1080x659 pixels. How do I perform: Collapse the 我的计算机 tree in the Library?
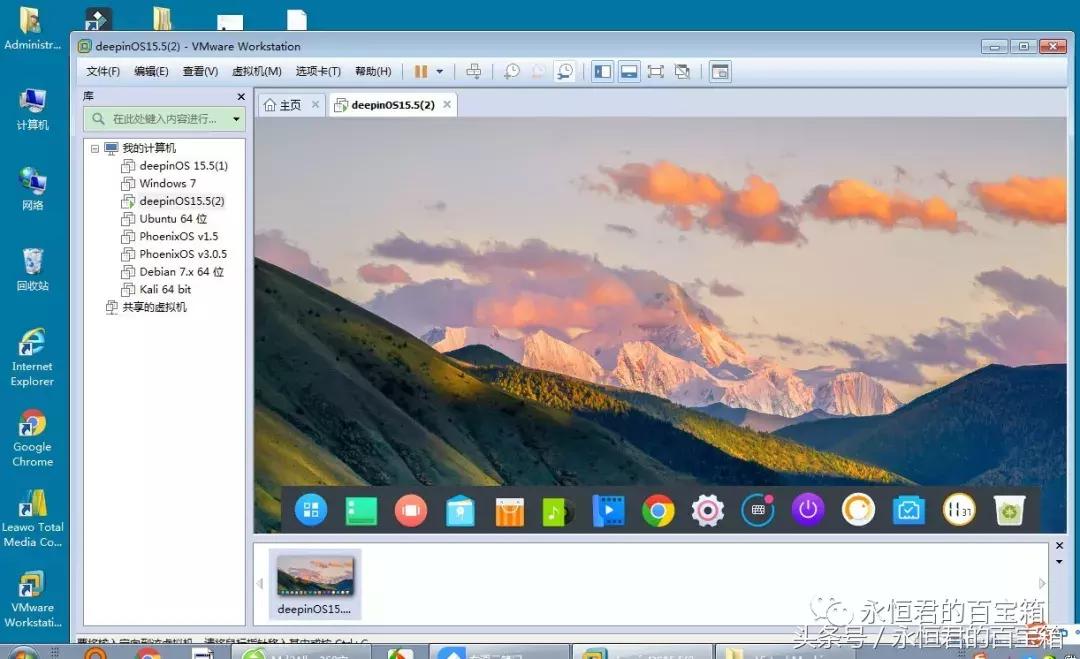click(x=95, y=148)
